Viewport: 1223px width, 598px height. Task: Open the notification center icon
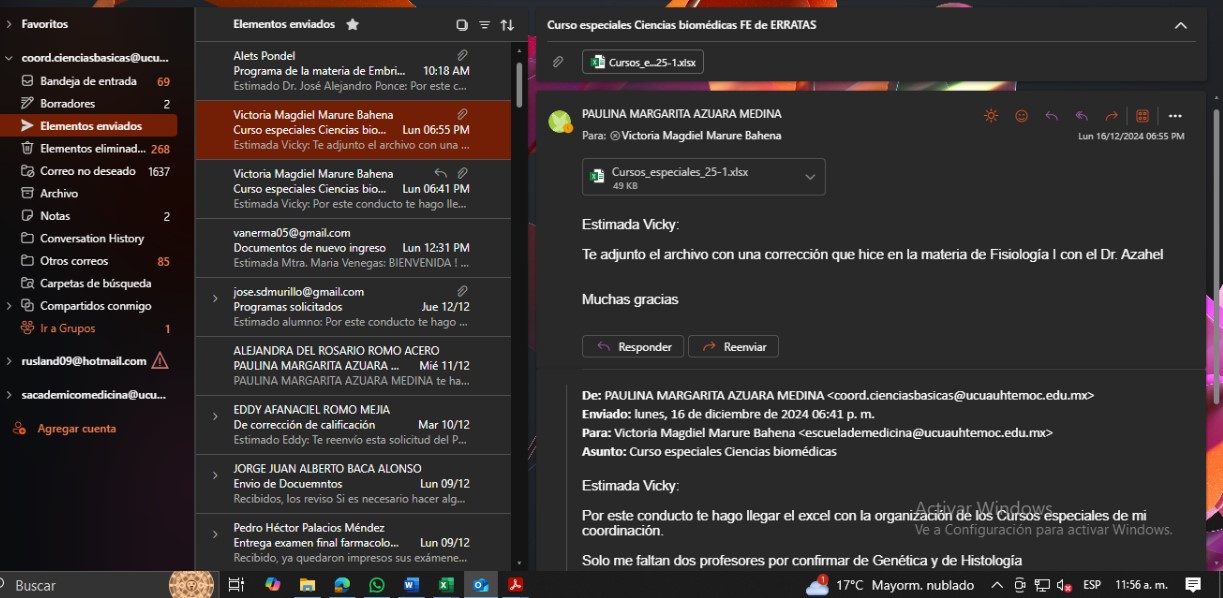point(1193,585)
